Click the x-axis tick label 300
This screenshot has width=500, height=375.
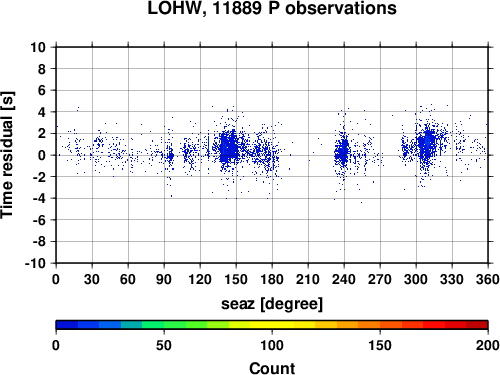click(416, 279)
